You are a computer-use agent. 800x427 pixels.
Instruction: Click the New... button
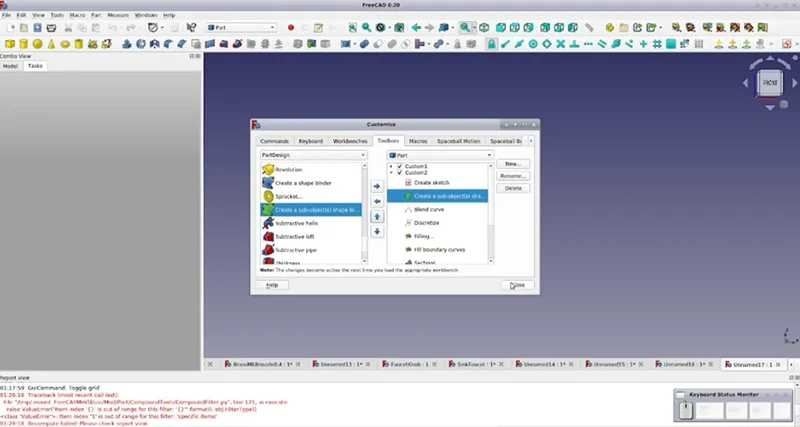513,163
